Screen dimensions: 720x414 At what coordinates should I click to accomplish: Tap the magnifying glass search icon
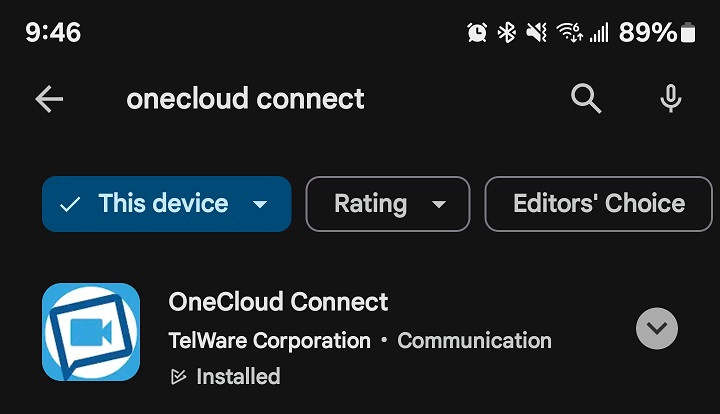coord(586,98)
